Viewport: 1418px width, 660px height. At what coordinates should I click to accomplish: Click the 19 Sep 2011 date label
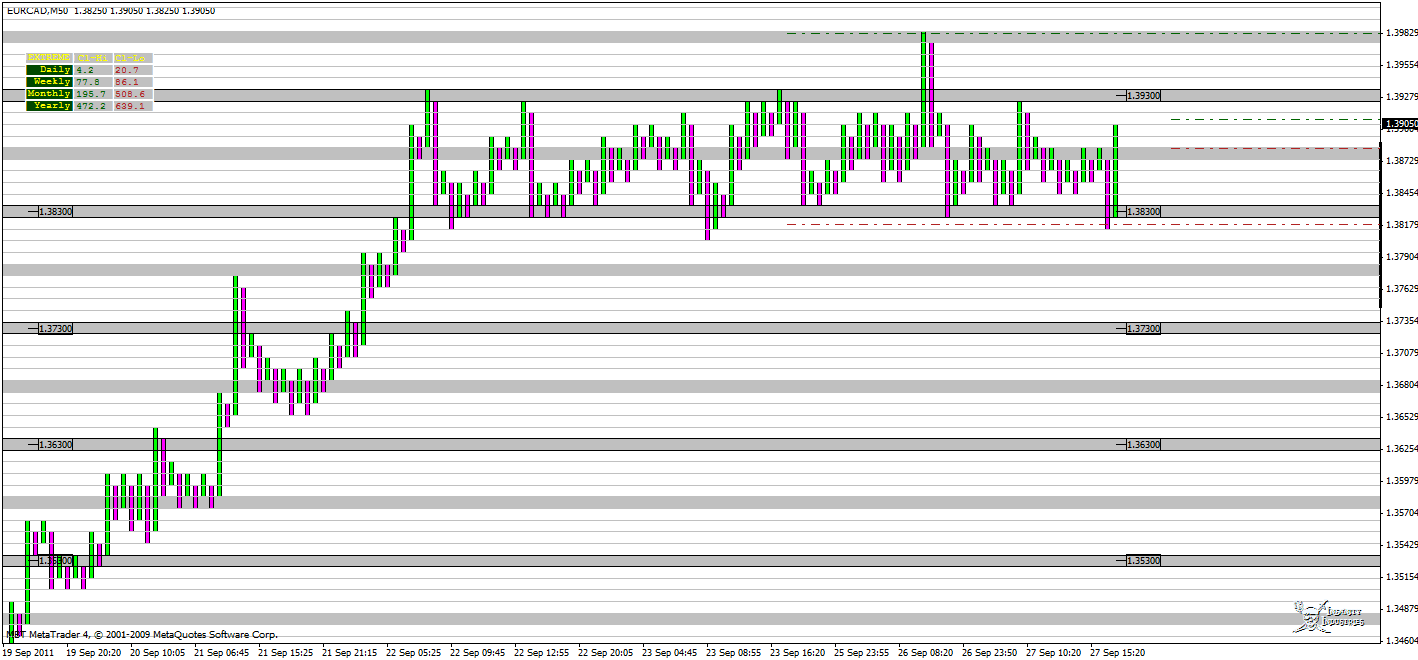coord(29,653)
